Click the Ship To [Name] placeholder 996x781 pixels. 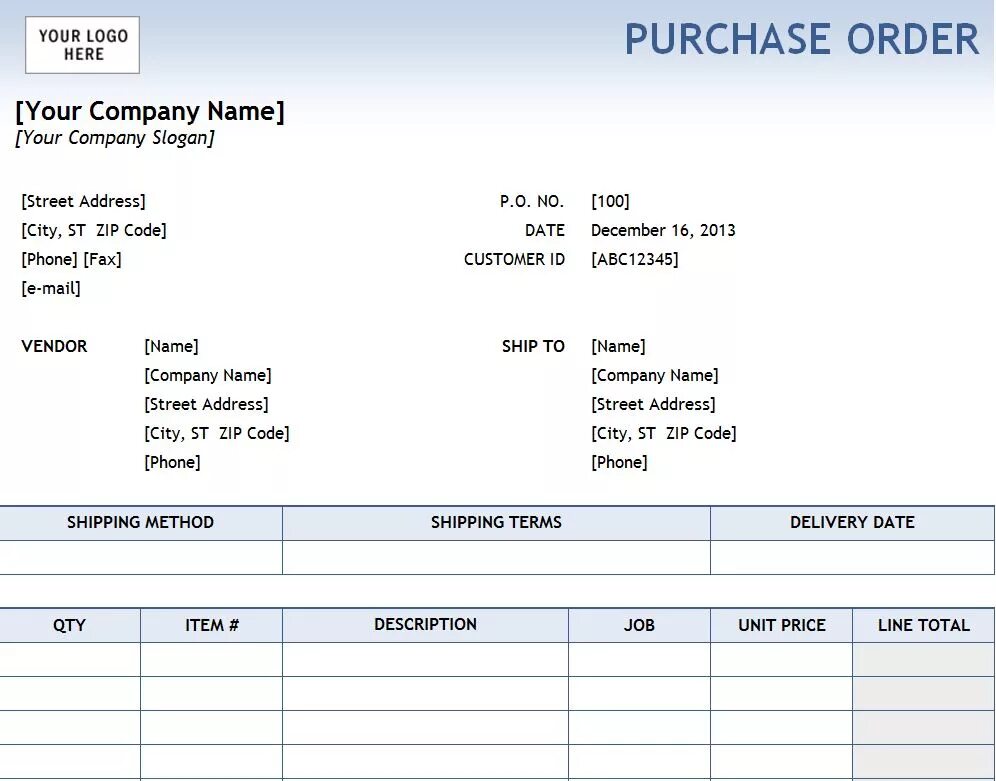pyautogui.click(x=619, y=346)
